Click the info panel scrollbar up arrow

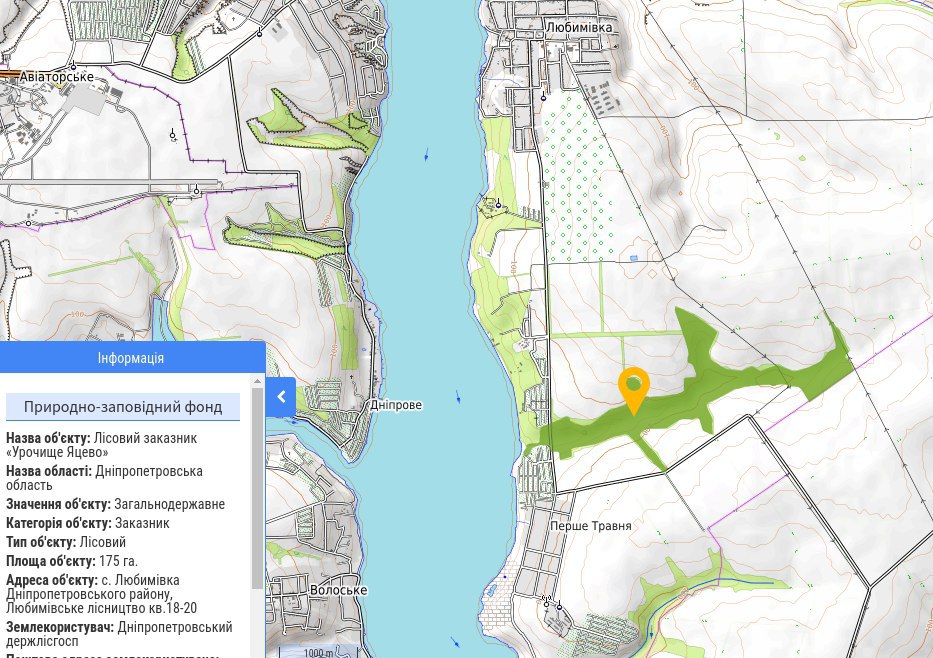coord(257,381)
